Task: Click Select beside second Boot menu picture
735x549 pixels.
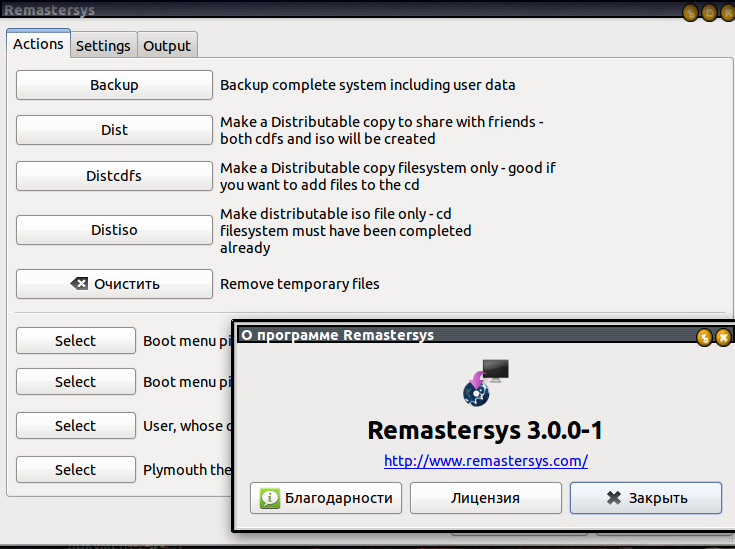Action: click(x=76, y=382)
